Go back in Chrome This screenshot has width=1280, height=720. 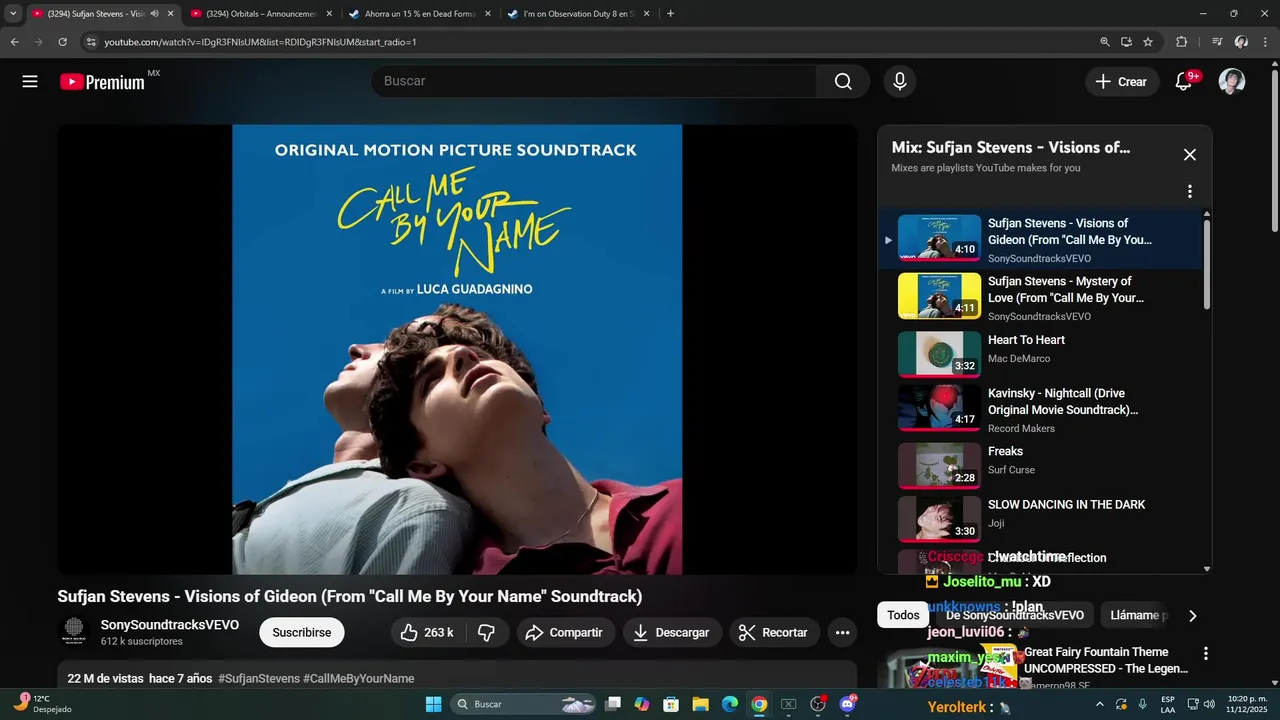pyautogui.click(x=14, y=42)
